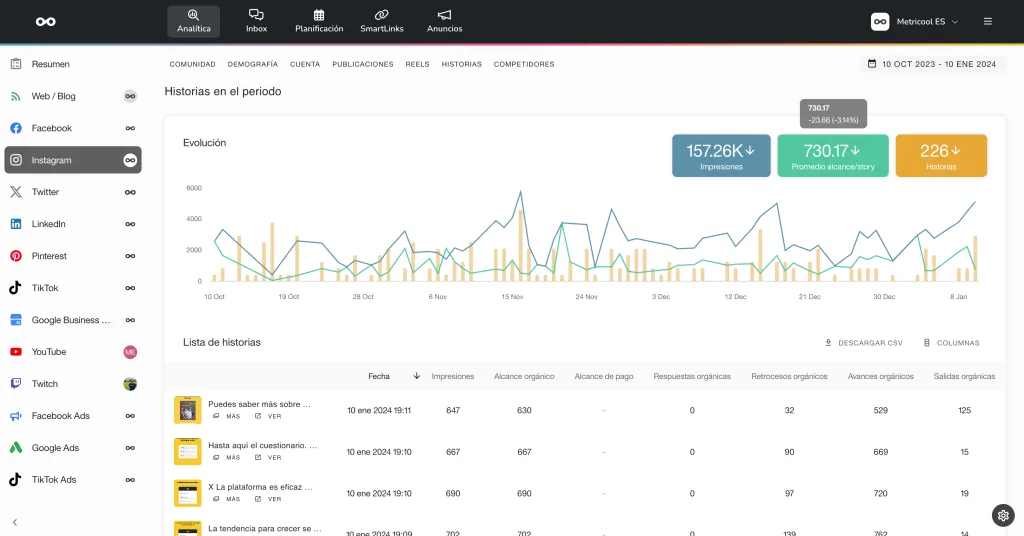Click Descargar CSV button
The image size is (1024, 536).
[863, 343]
